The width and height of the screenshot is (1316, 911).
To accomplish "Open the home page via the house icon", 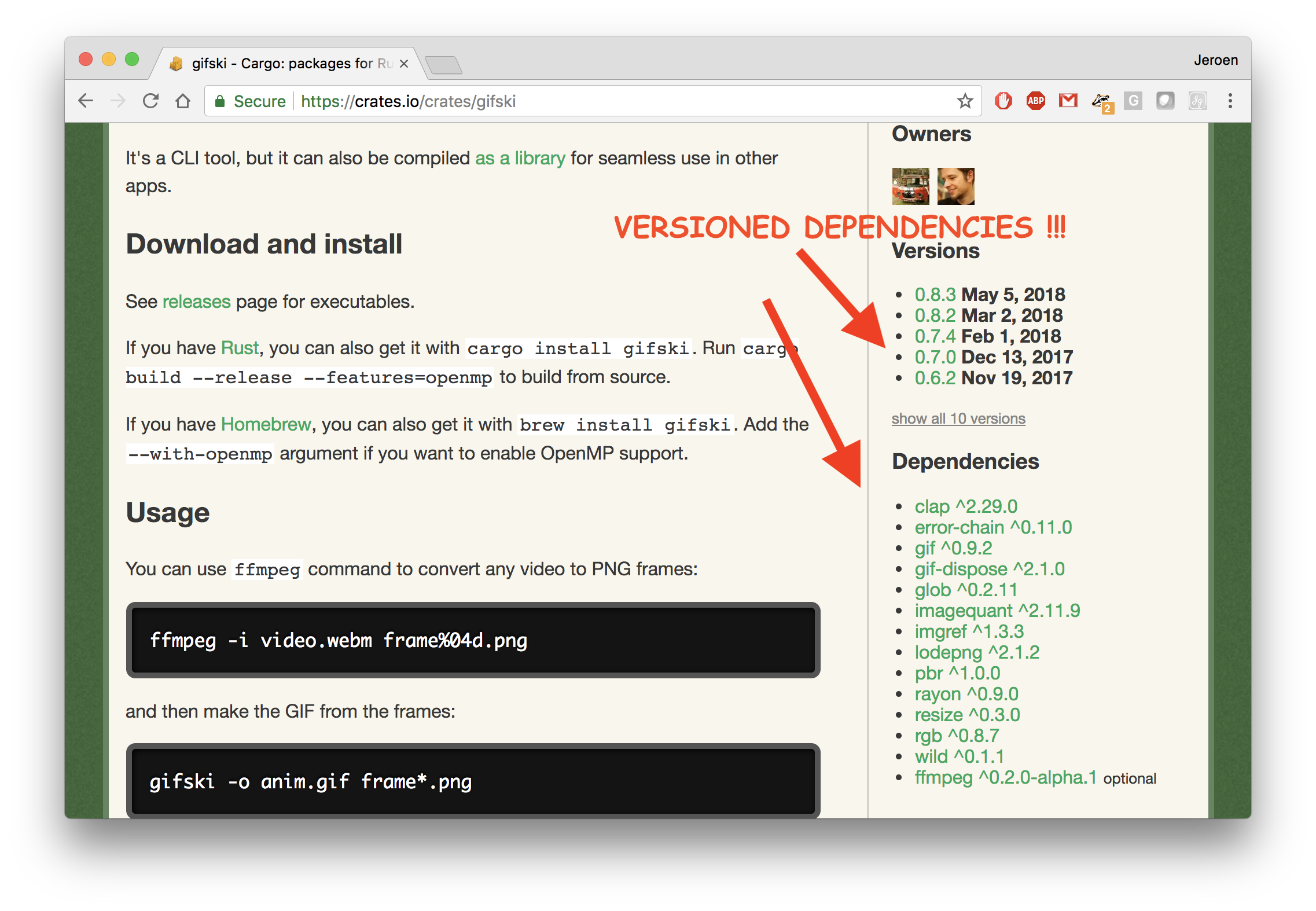I will [x=183, y=101].
